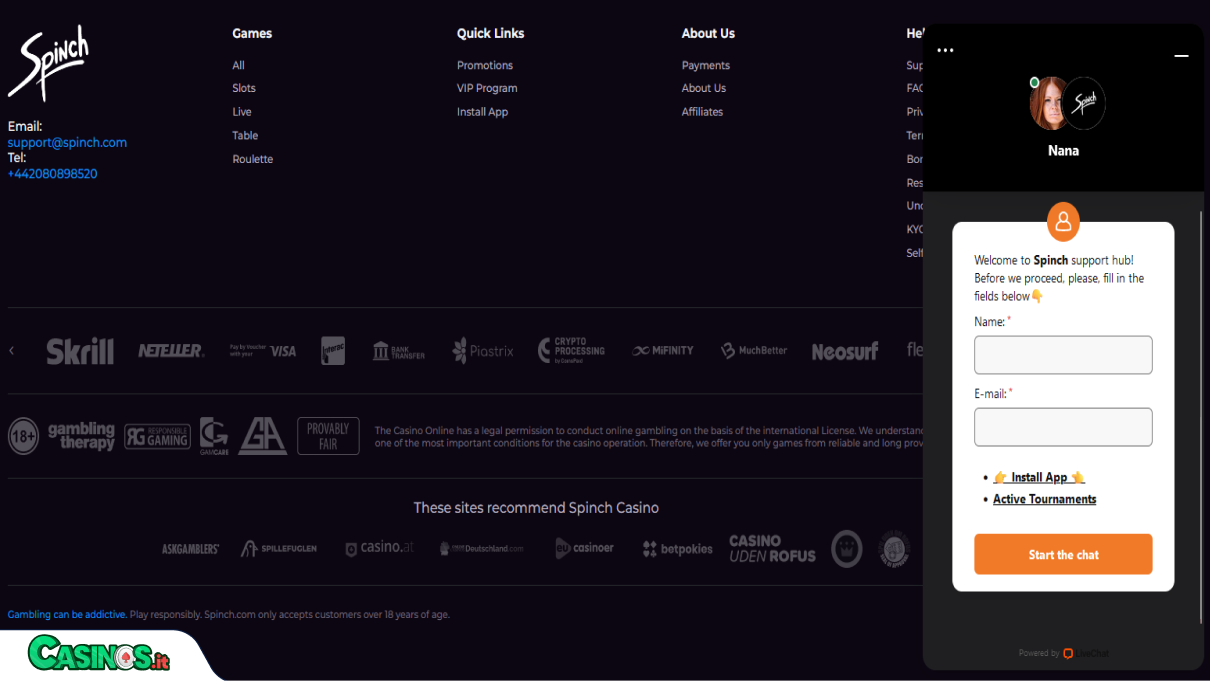The height and width of the screenshot is (681, 1210).
Task: Open the All games link
Action: [238, 65]
